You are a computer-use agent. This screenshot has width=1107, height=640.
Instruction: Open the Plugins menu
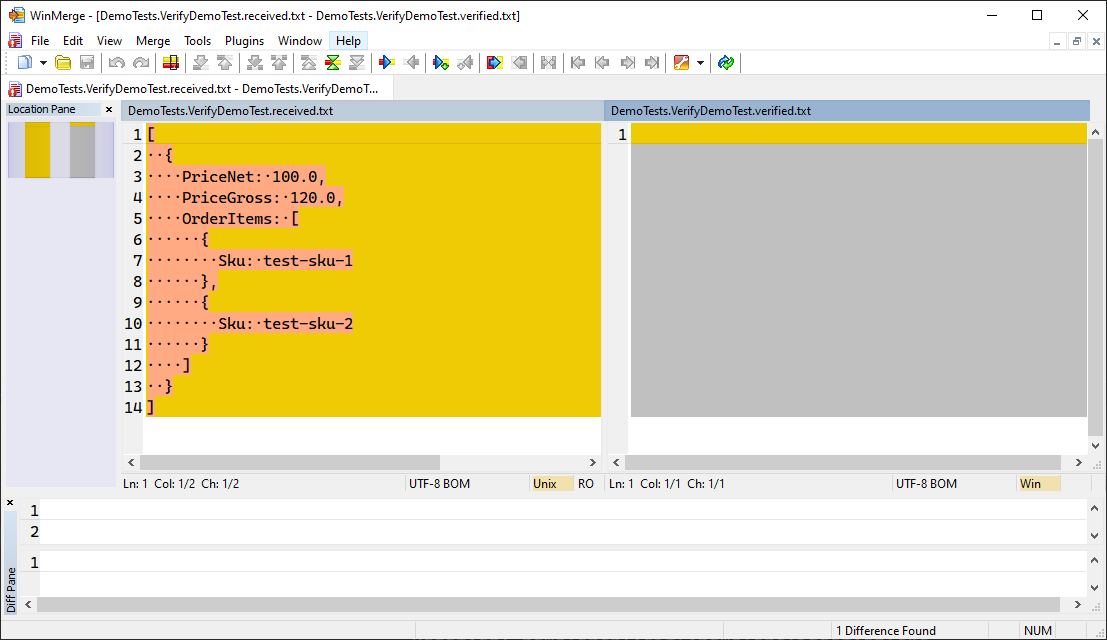[x=244, y=41]
